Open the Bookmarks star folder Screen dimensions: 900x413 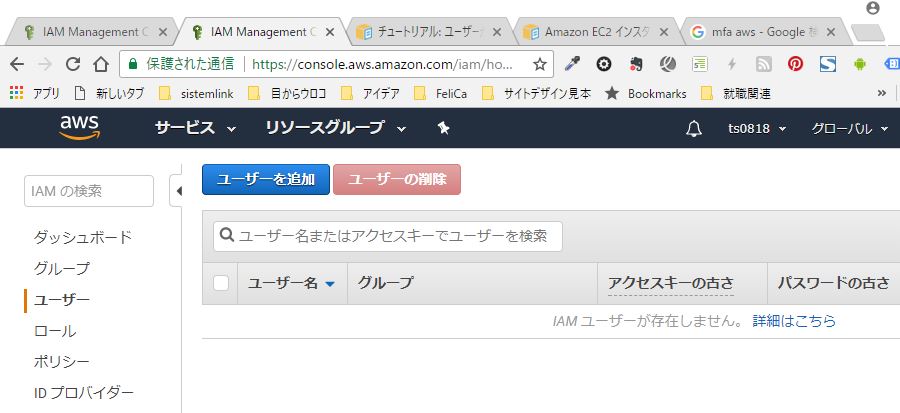tap(646, 93)
